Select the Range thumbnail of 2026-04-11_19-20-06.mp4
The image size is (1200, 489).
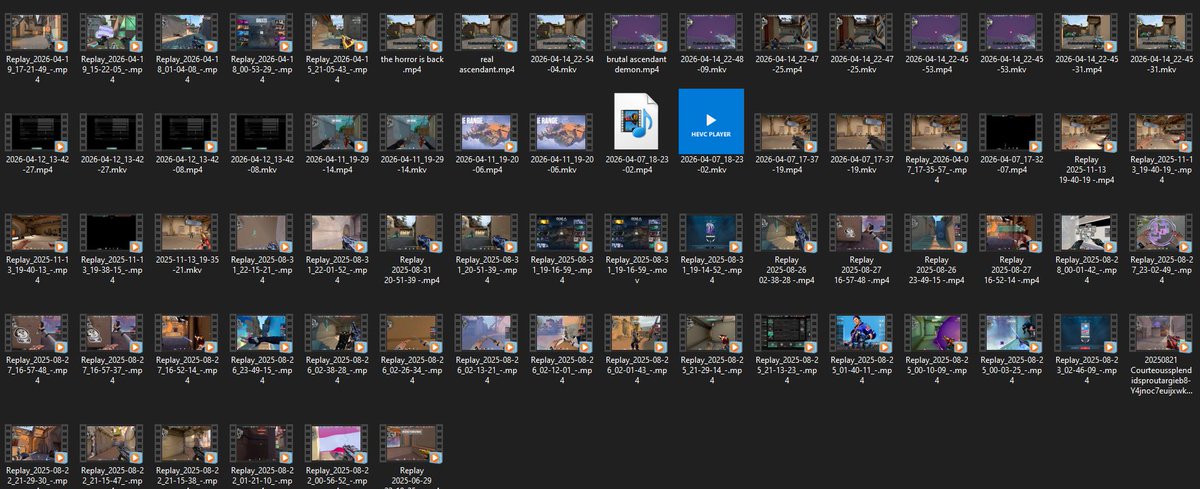[486, 133]
